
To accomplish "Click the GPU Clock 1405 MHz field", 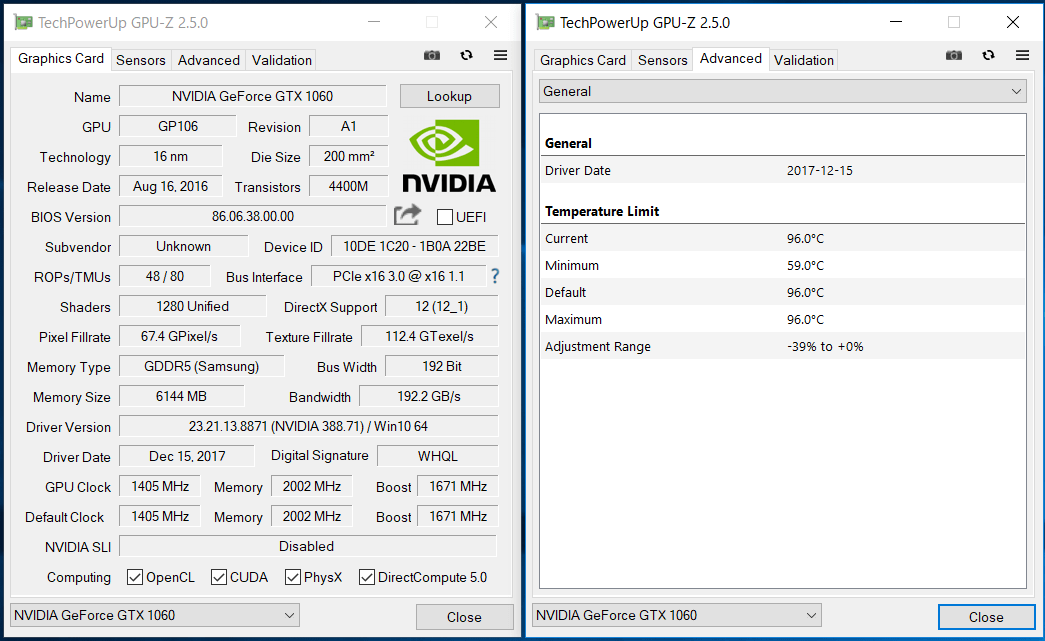I will pyautogui.click(x=160, y=486).
